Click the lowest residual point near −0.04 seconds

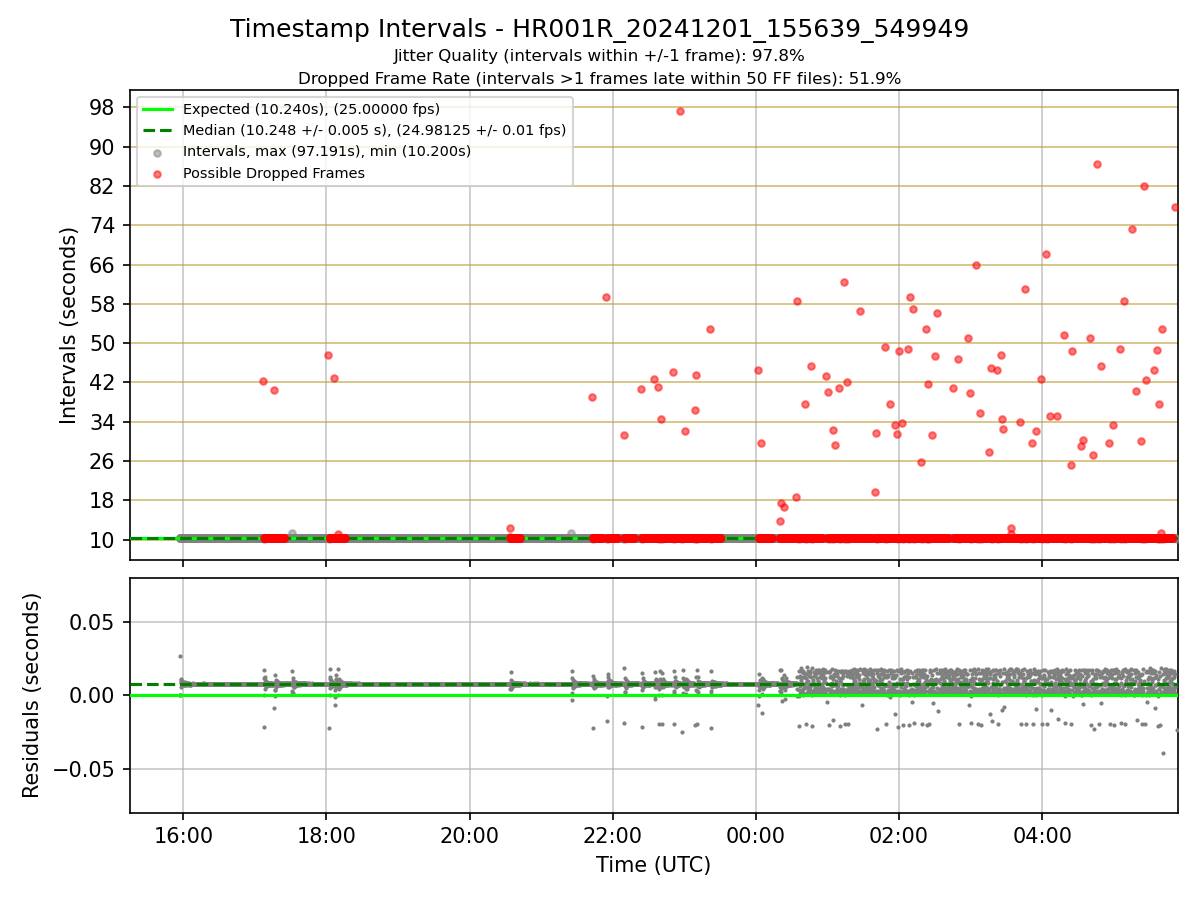pyautogui.click(x=1163, y=753)
